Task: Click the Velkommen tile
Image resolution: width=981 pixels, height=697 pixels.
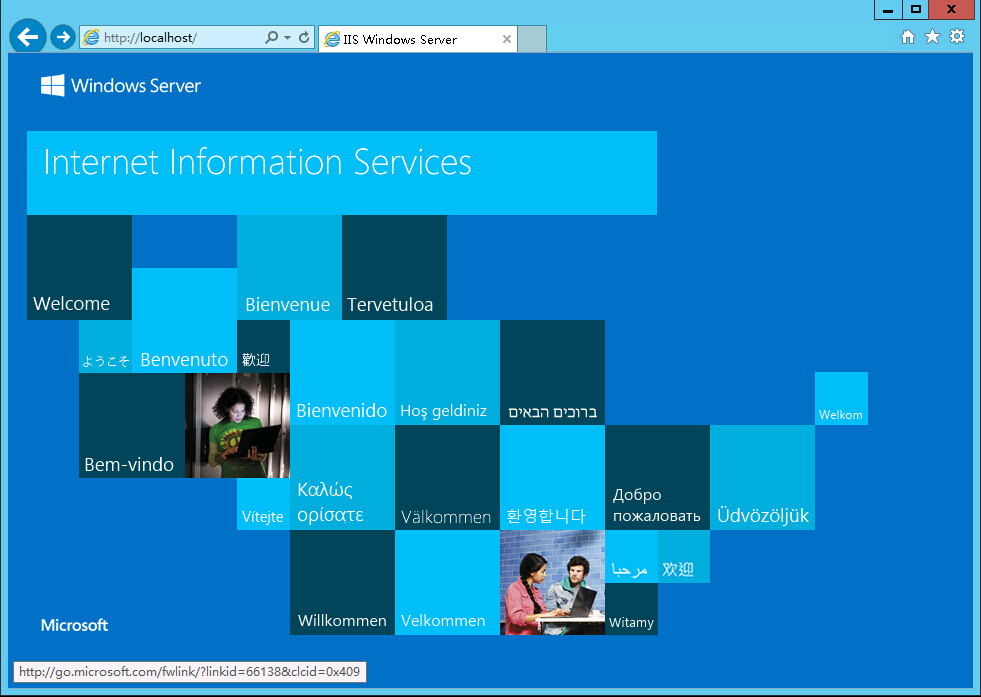Action: (447, 583)
